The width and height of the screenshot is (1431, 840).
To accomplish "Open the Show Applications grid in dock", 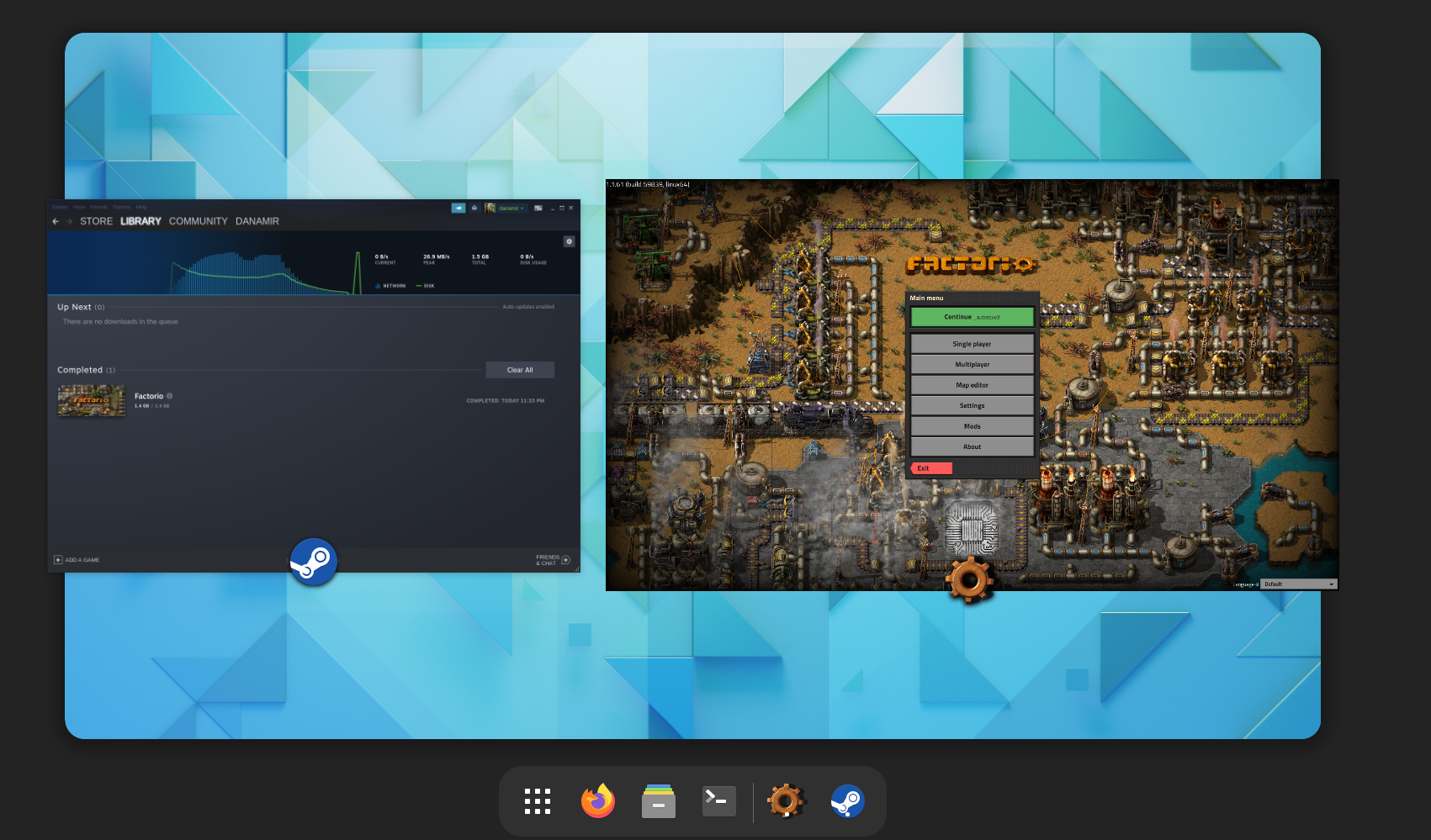I will (x=537, y=801).
